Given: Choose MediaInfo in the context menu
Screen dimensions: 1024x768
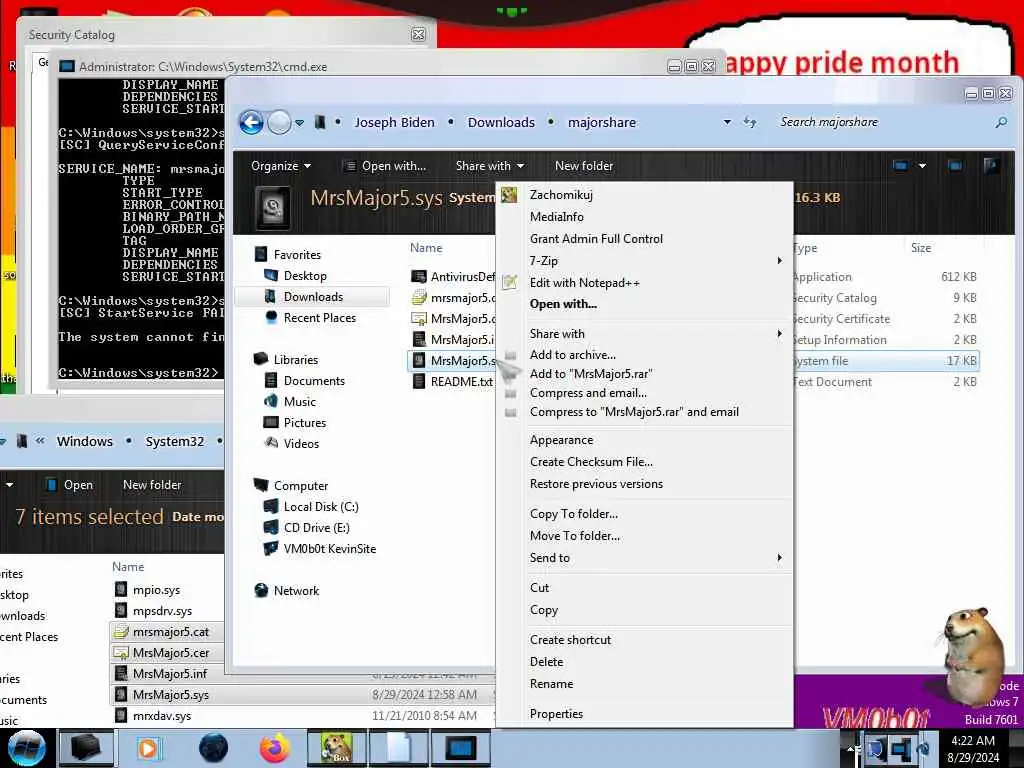Looking at the screenshot, I should coord(645,217).
